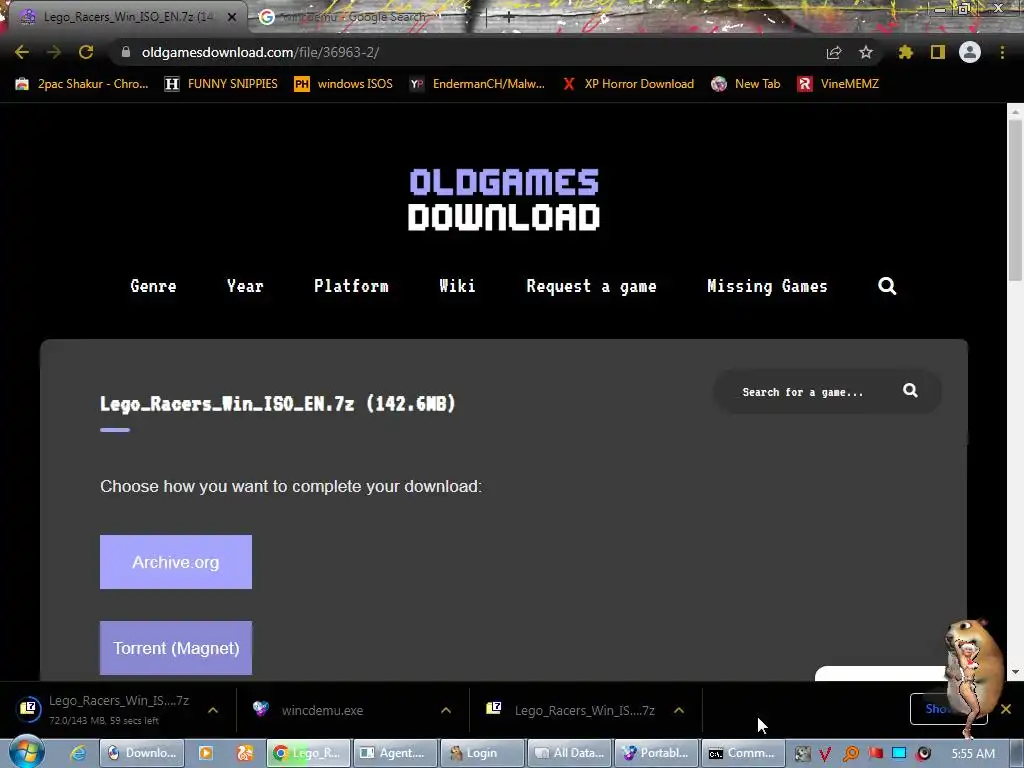The image size is (1024, 768).
Task: Open the Windows Start menu orb
Action: (27, 753)
